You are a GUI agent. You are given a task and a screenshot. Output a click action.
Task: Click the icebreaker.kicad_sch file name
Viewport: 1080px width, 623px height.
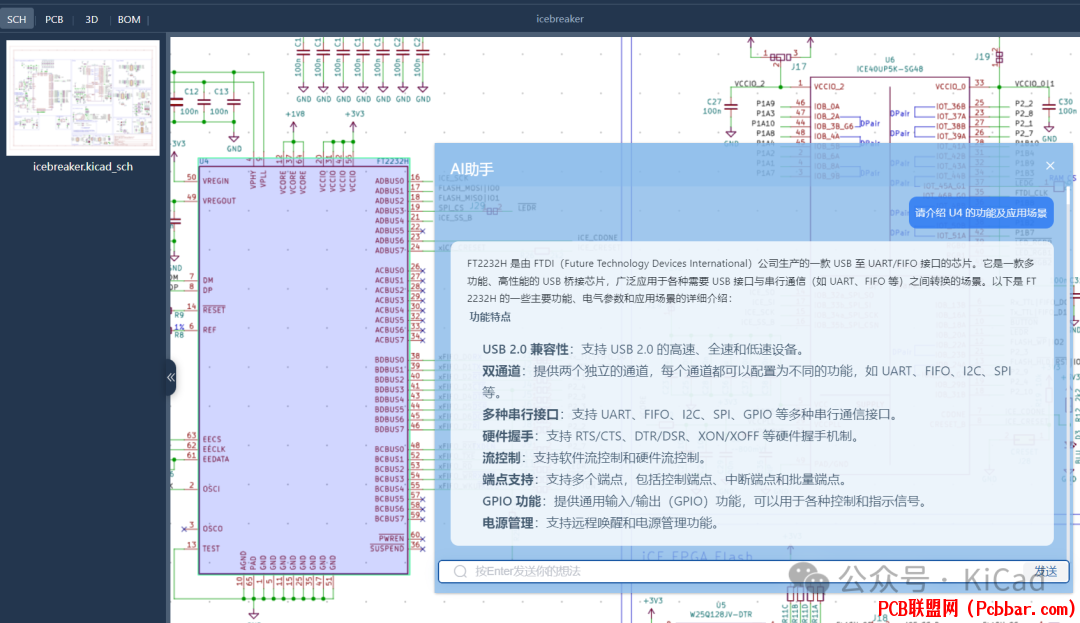tap(83, 167)
